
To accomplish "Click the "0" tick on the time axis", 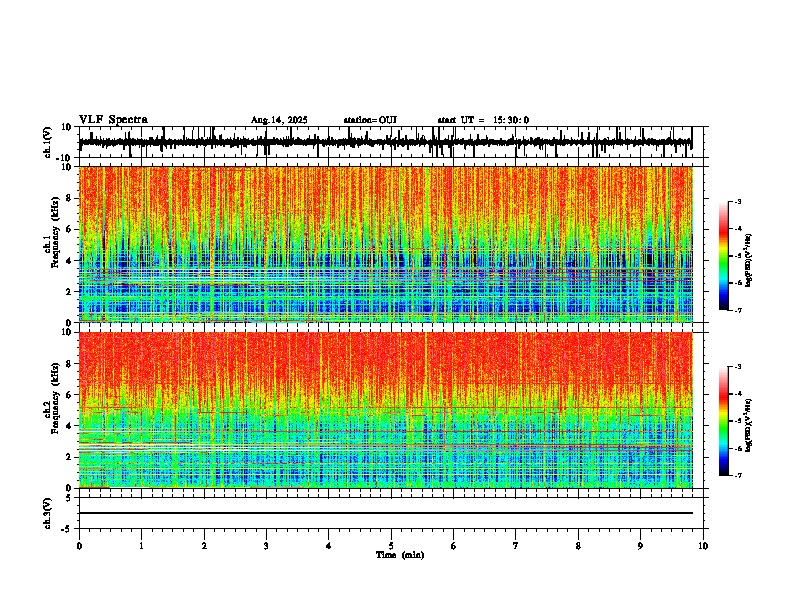I will point(79,546).
